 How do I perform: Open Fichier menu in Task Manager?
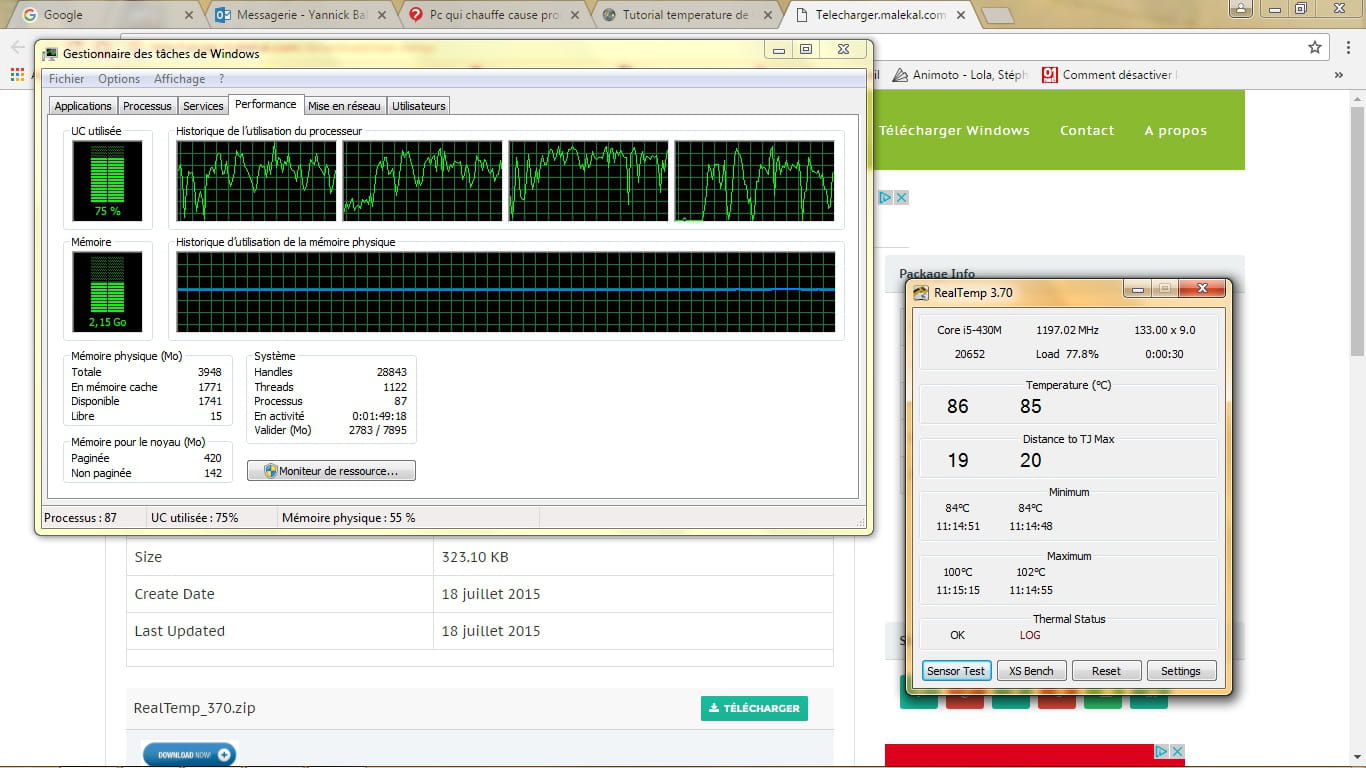pyautogui.click(x=67, y=79)
